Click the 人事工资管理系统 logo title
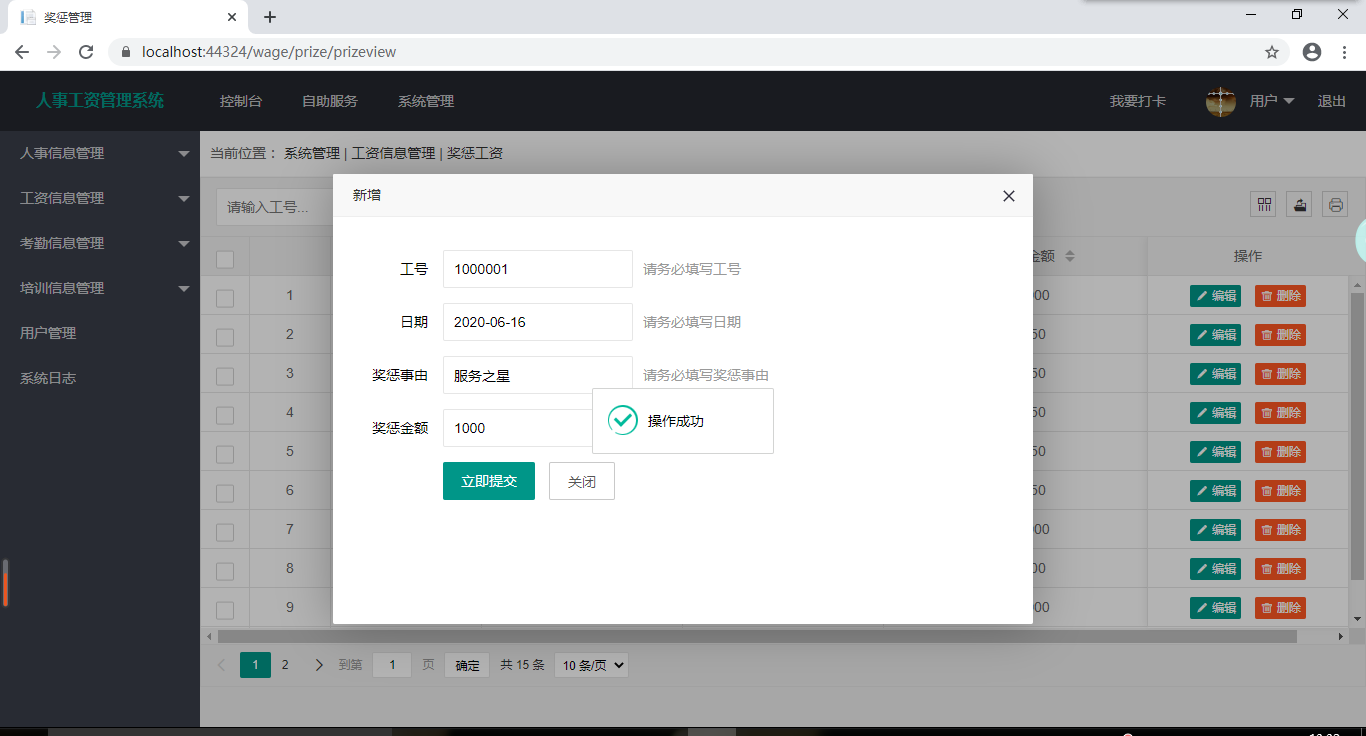The image size is (1366, 736). coord(100,100)
